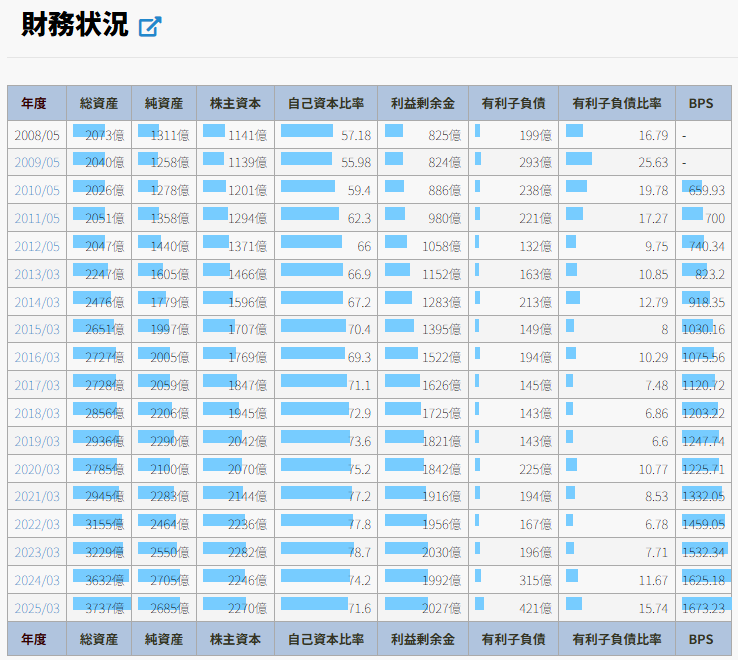Click the 57.18 equity ratio bar in 2008/05
Screen dimensions: 738x660
[x=326, y=135]
